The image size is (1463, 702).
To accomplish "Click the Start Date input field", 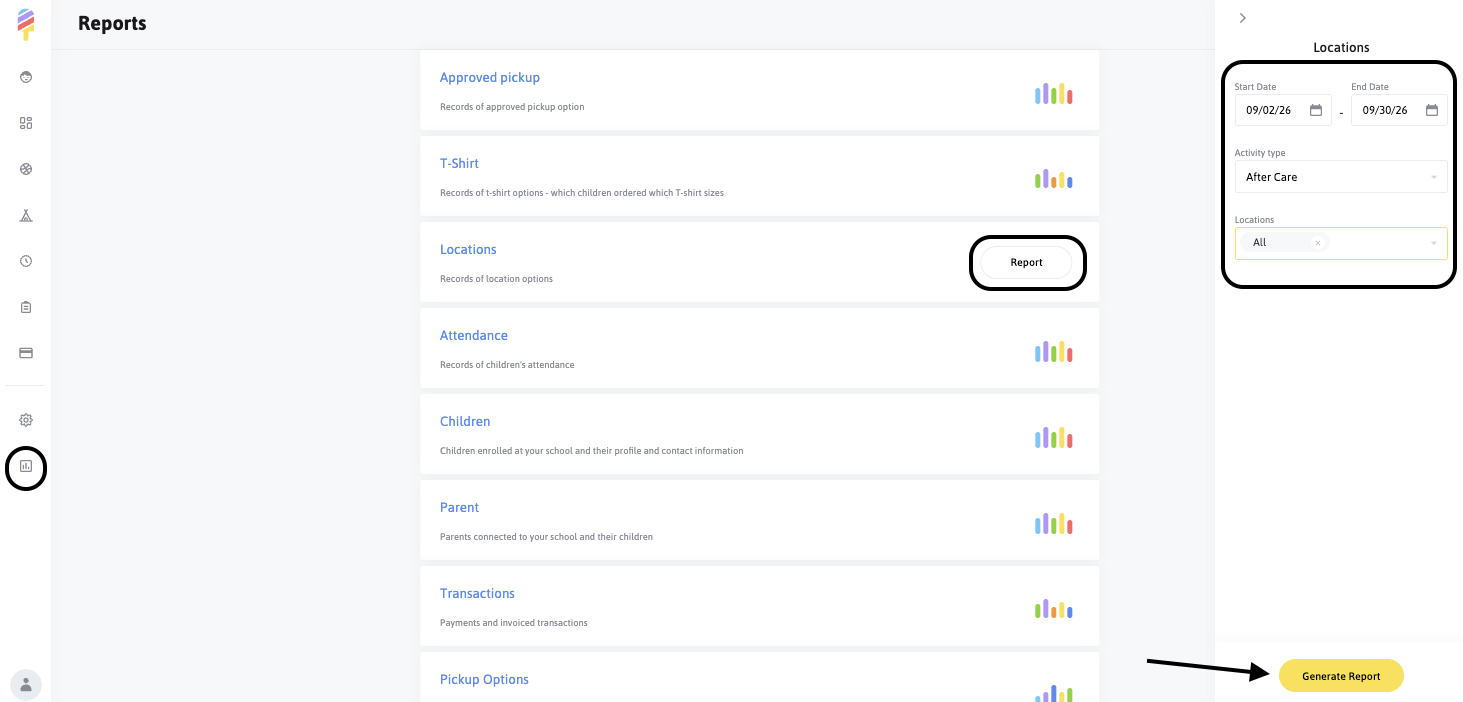I will pos(1283,110).
